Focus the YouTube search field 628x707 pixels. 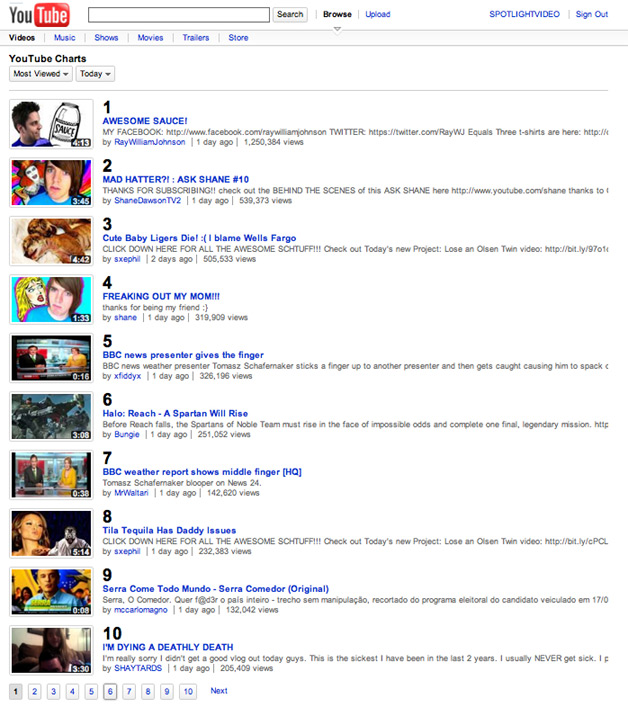pyautogui.click(x=179, y=14)
